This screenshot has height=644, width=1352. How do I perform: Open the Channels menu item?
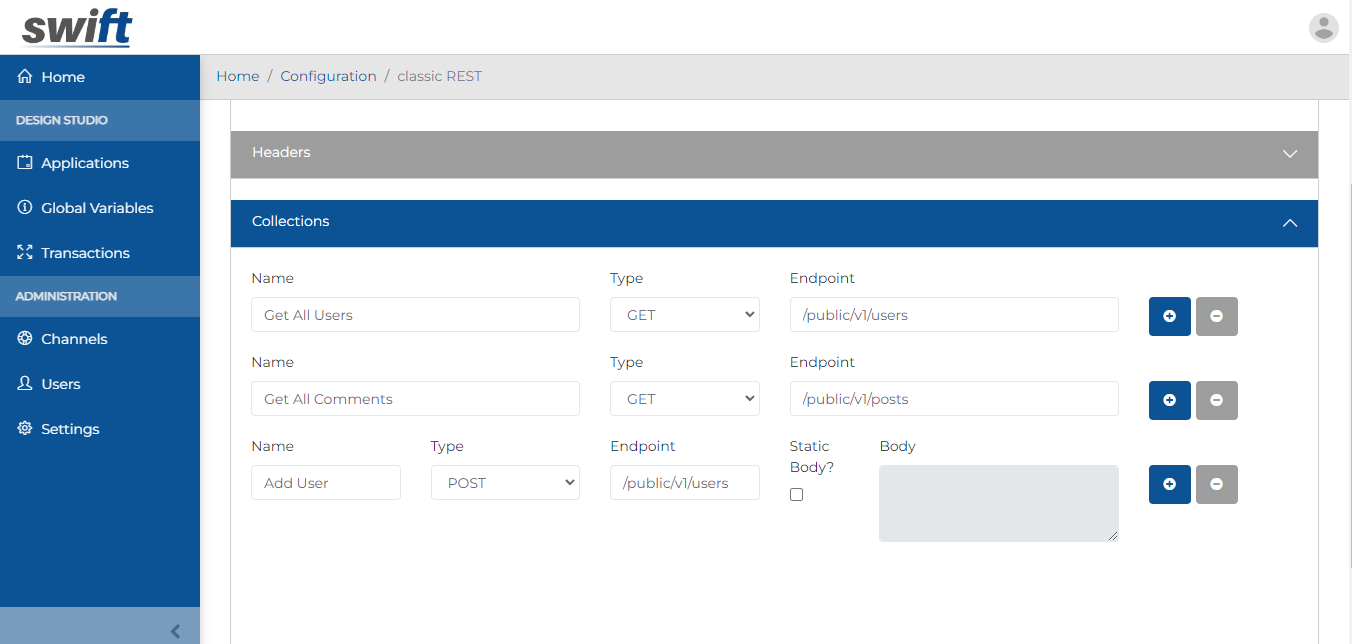point(73,339)
